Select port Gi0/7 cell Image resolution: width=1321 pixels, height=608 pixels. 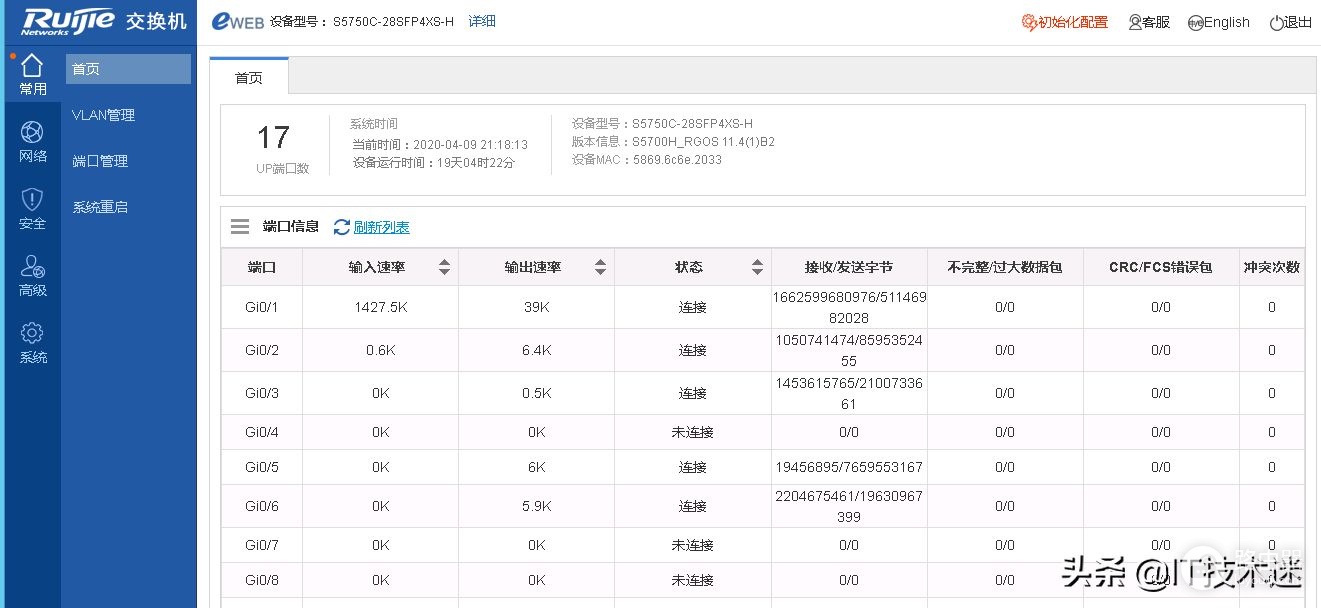pos(262,545)
